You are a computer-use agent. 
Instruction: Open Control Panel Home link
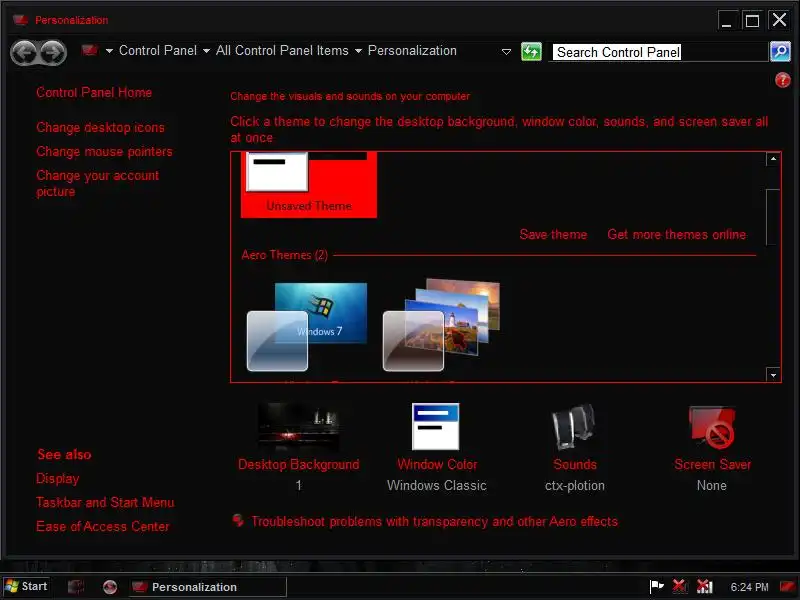point(94,92)
